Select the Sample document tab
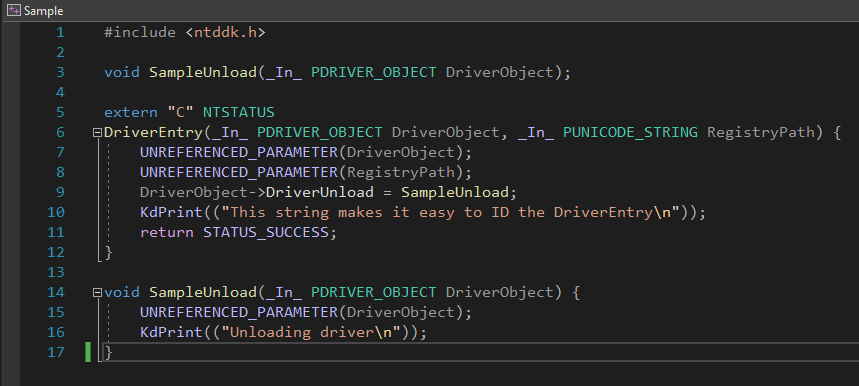 [x=36, y=11]
